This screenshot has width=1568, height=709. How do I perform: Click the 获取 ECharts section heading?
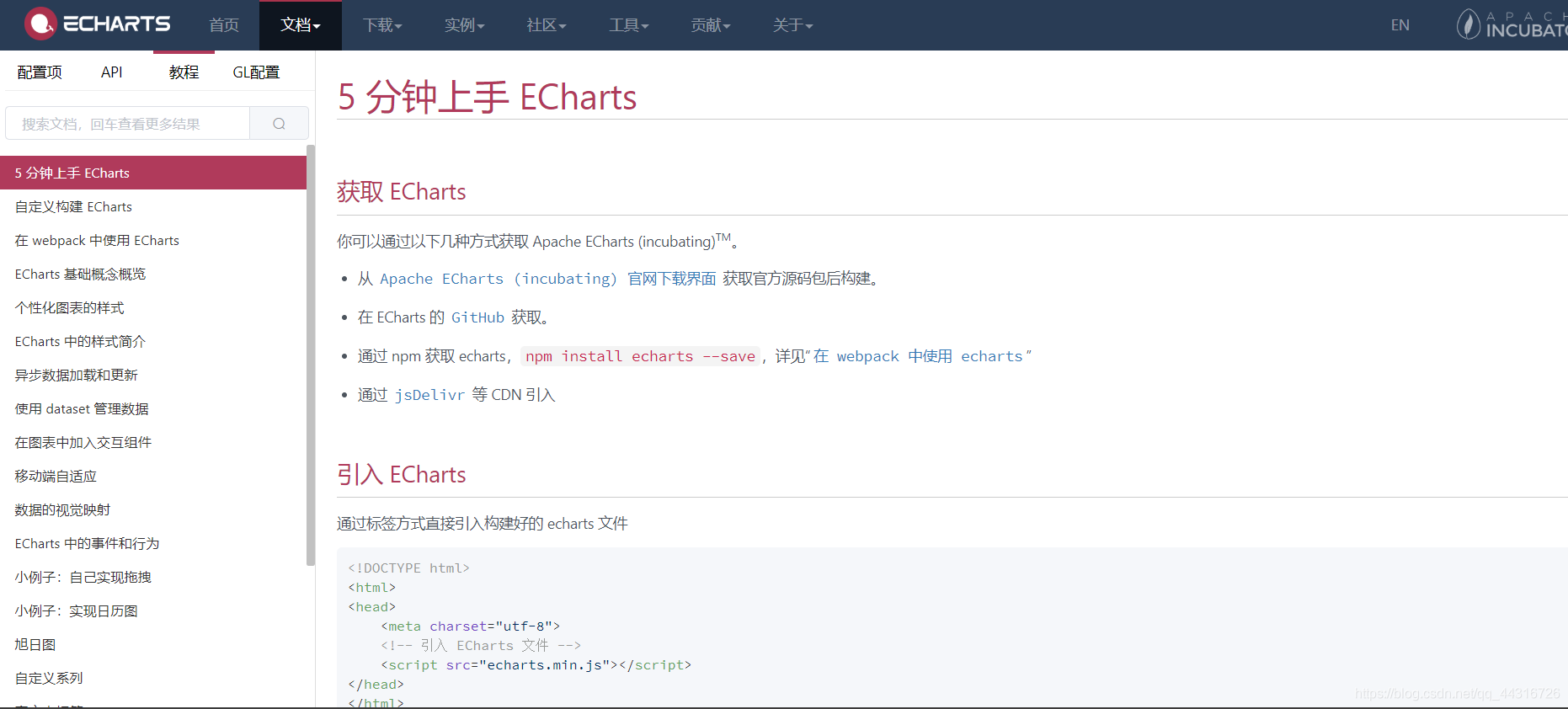(x=401, y=192)
